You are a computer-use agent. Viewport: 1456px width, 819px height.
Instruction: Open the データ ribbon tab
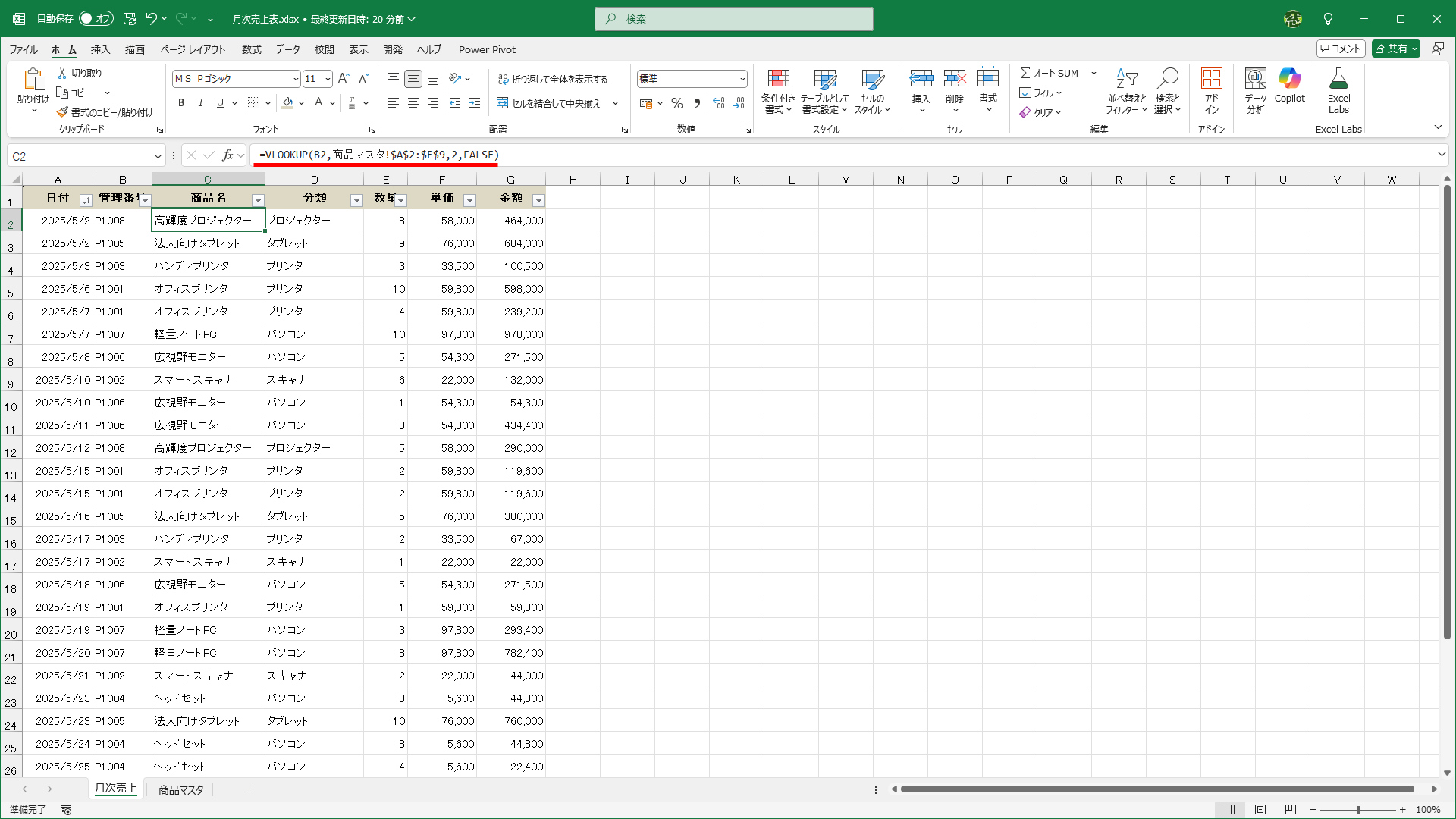coord(287,49)
